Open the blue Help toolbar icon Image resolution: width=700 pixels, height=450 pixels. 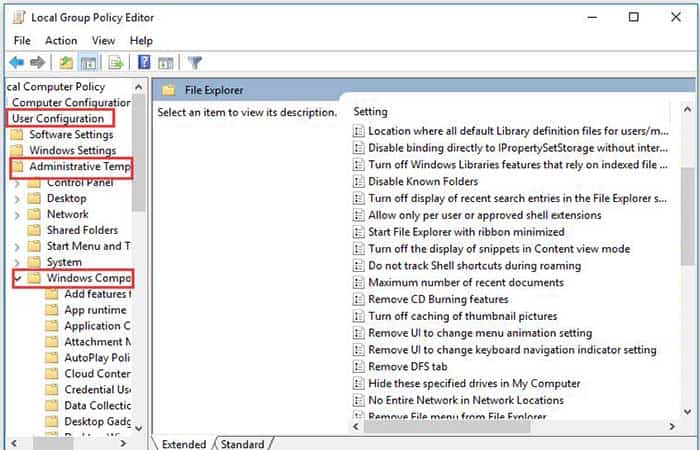[144, 62]
